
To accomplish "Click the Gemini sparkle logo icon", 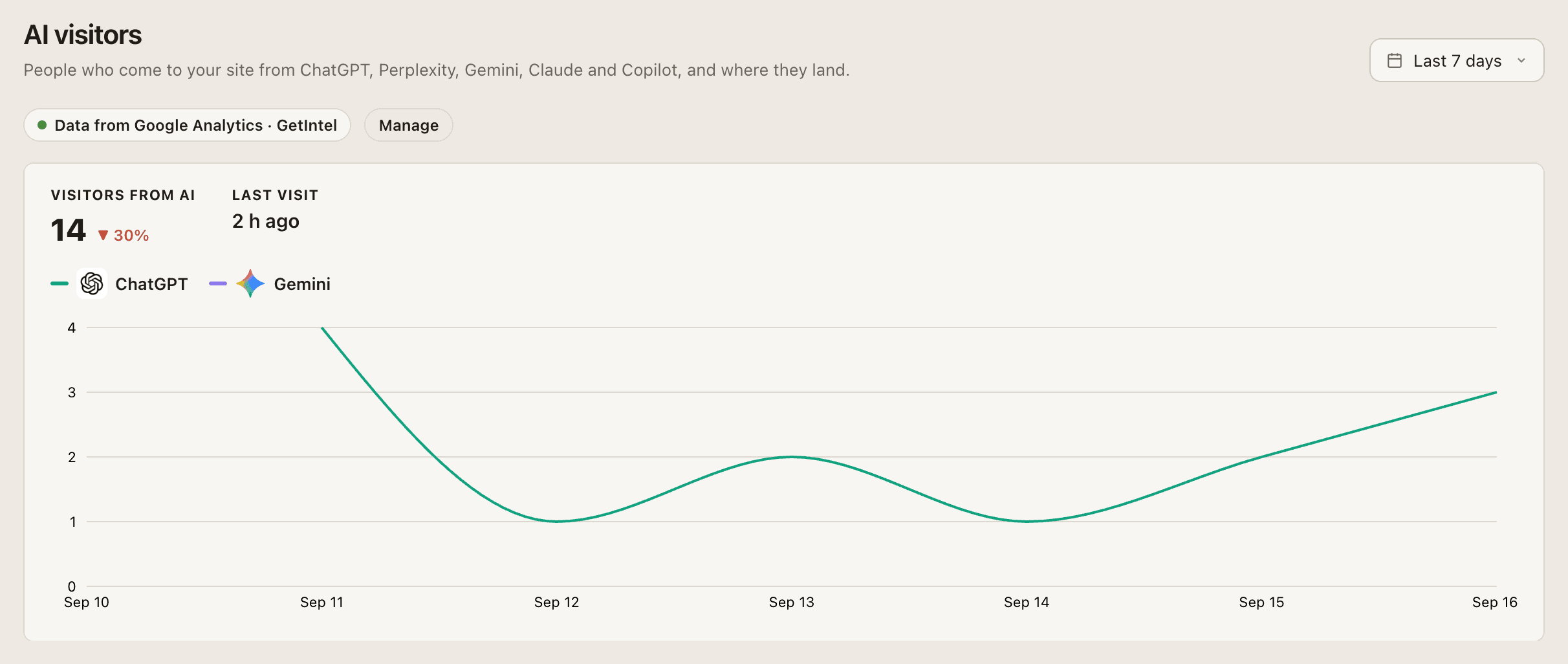I will click(250, 283).
